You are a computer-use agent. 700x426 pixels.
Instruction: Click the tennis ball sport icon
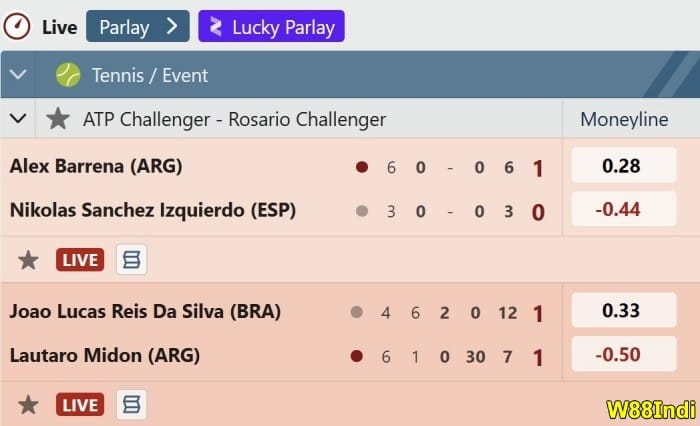click(68, 74)
